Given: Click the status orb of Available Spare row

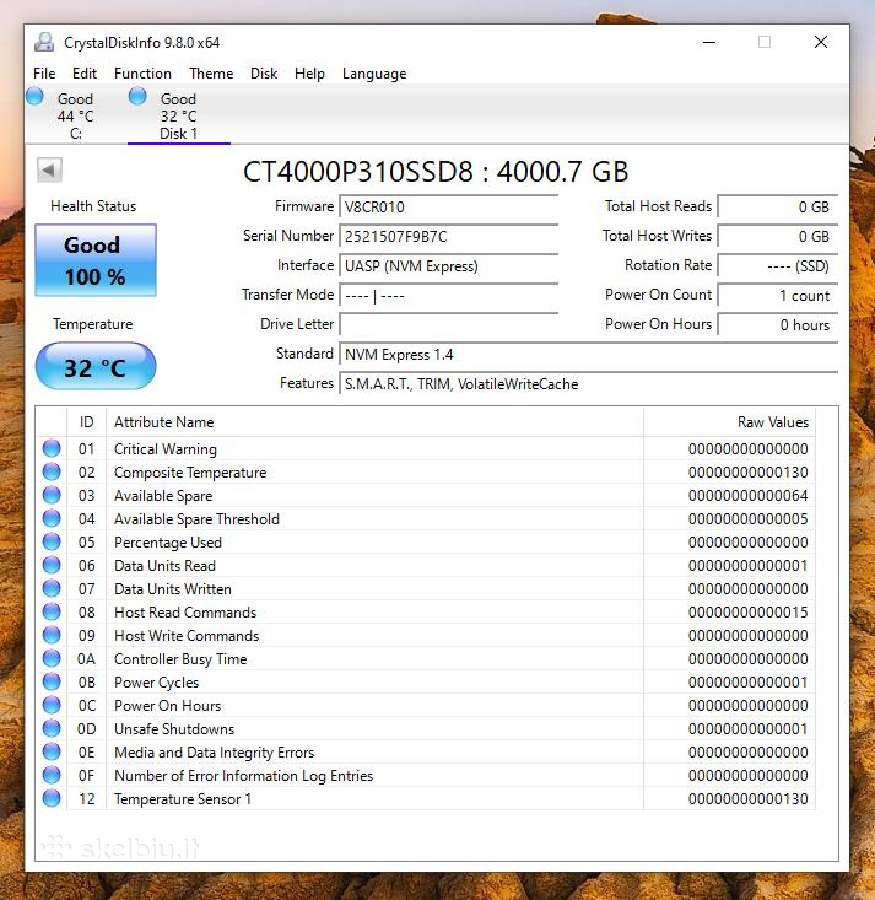Looking at the screenshot, I should click(52, 495).
